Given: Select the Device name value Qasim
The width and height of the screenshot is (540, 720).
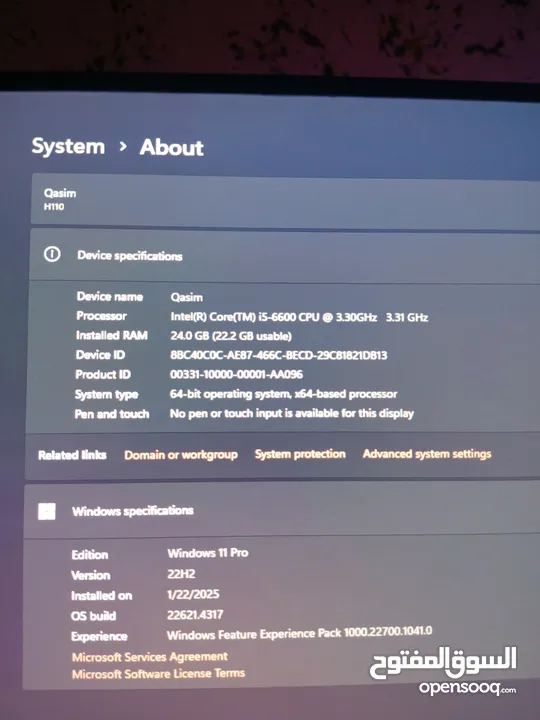Looking at the screenshot, I should click(186, 297).
